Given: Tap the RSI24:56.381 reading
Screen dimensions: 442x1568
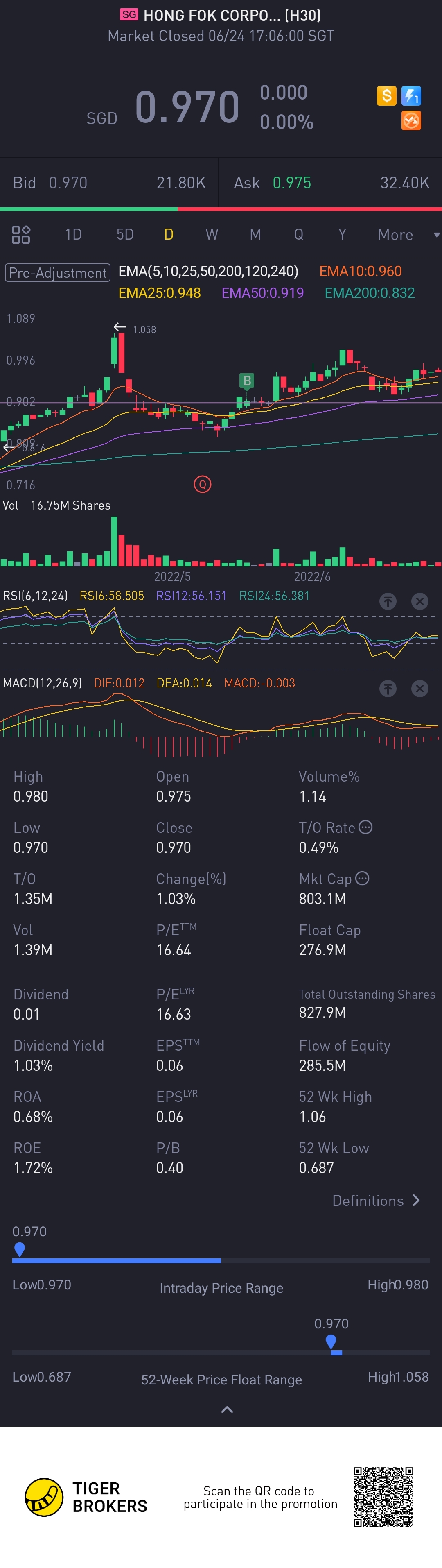Looking at the screenshot, I should point(275,596).
